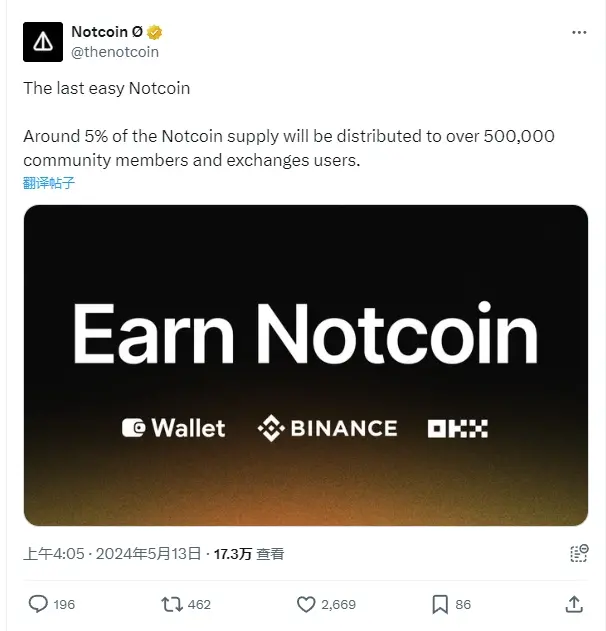
Task: Repost the tweet using the arrows icon
Action: tap(171, 604)
